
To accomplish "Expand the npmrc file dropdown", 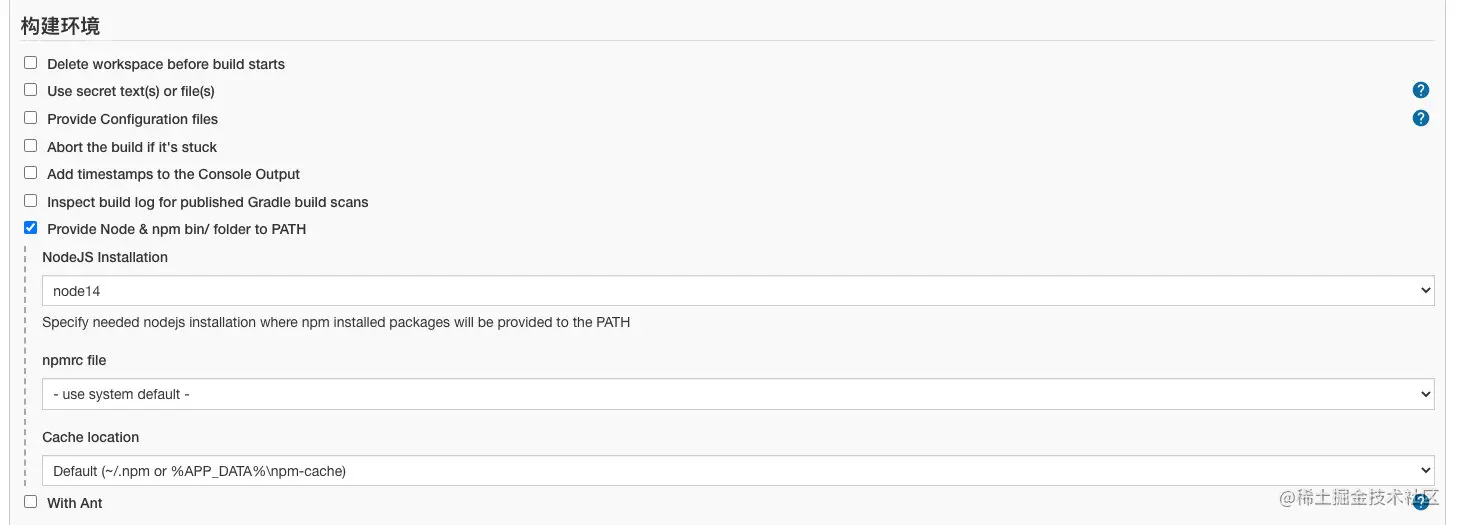I will tap(738, 394).
